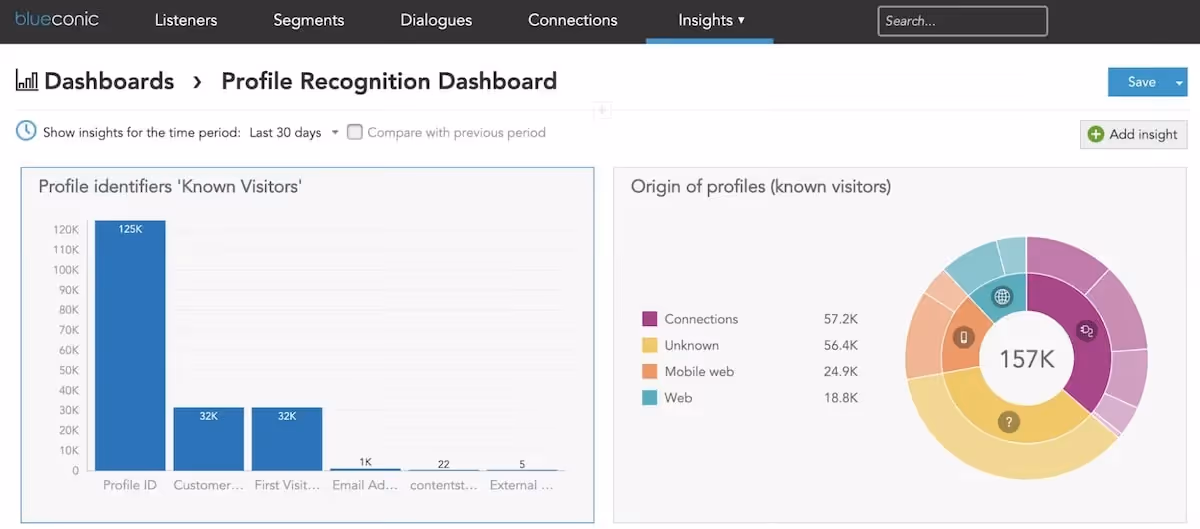The height and width of the screenshot is (529, 1200).
Task: Click the 56.4K Unknown value
Action: tap(840, 345)
